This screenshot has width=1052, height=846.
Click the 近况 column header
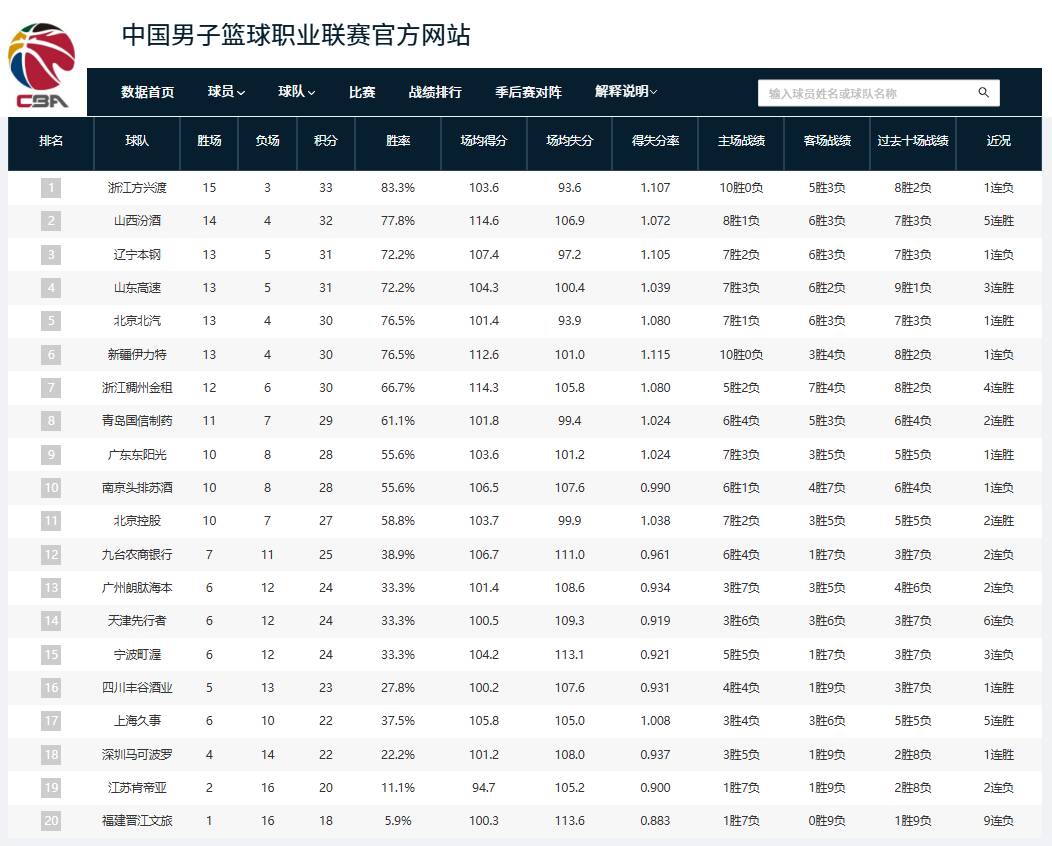coord(997,143)
